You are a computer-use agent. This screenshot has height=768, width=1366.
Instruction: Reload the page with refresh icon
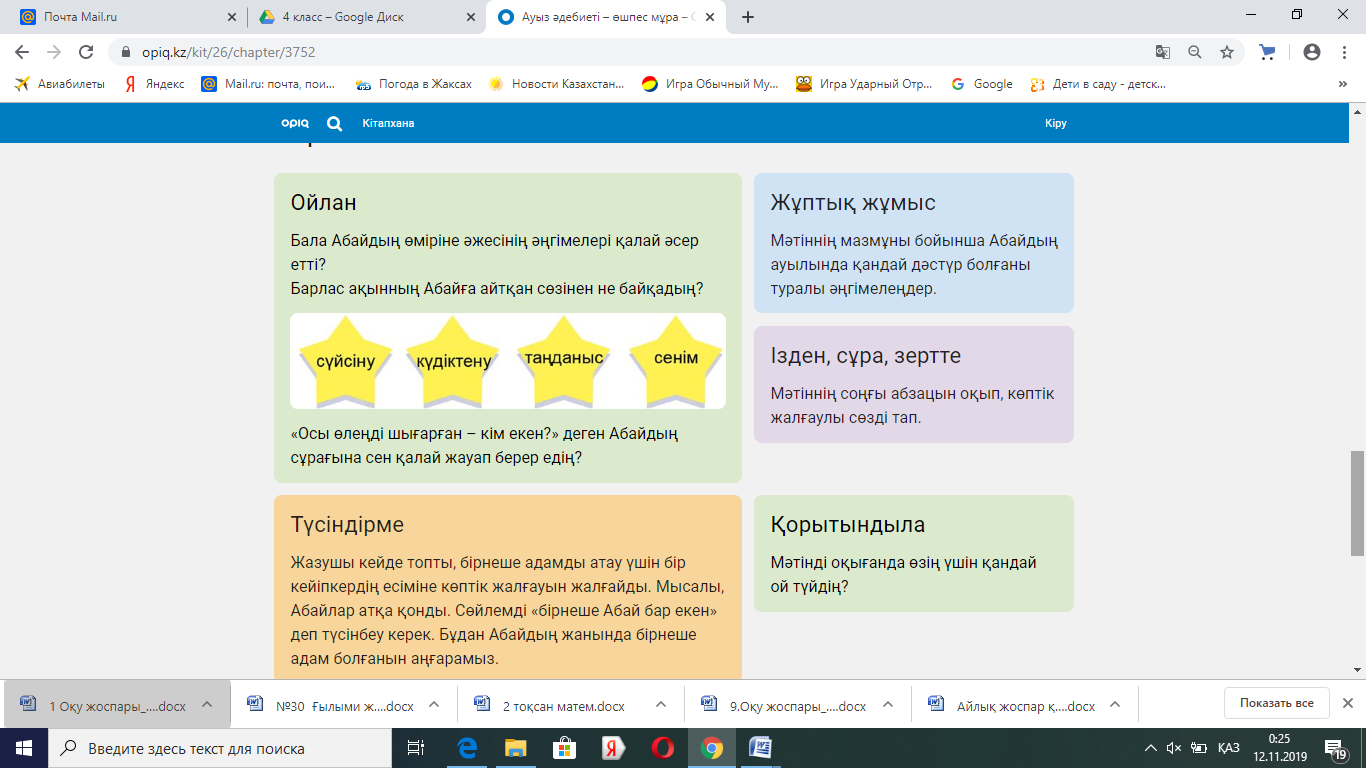[x=86, y=52]
